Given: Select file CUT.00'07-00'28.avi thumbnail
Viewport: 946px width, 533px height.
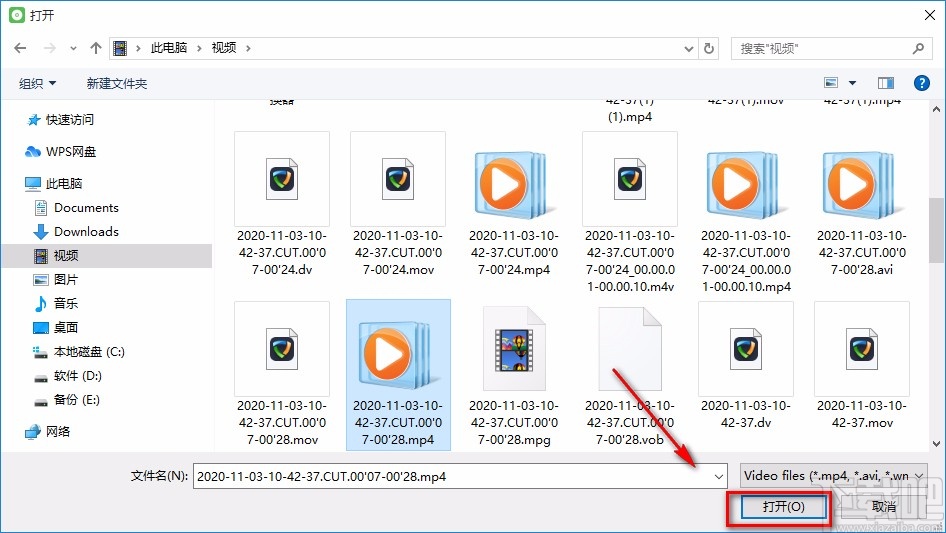Looking at the screenshot, I should point(862,184).
